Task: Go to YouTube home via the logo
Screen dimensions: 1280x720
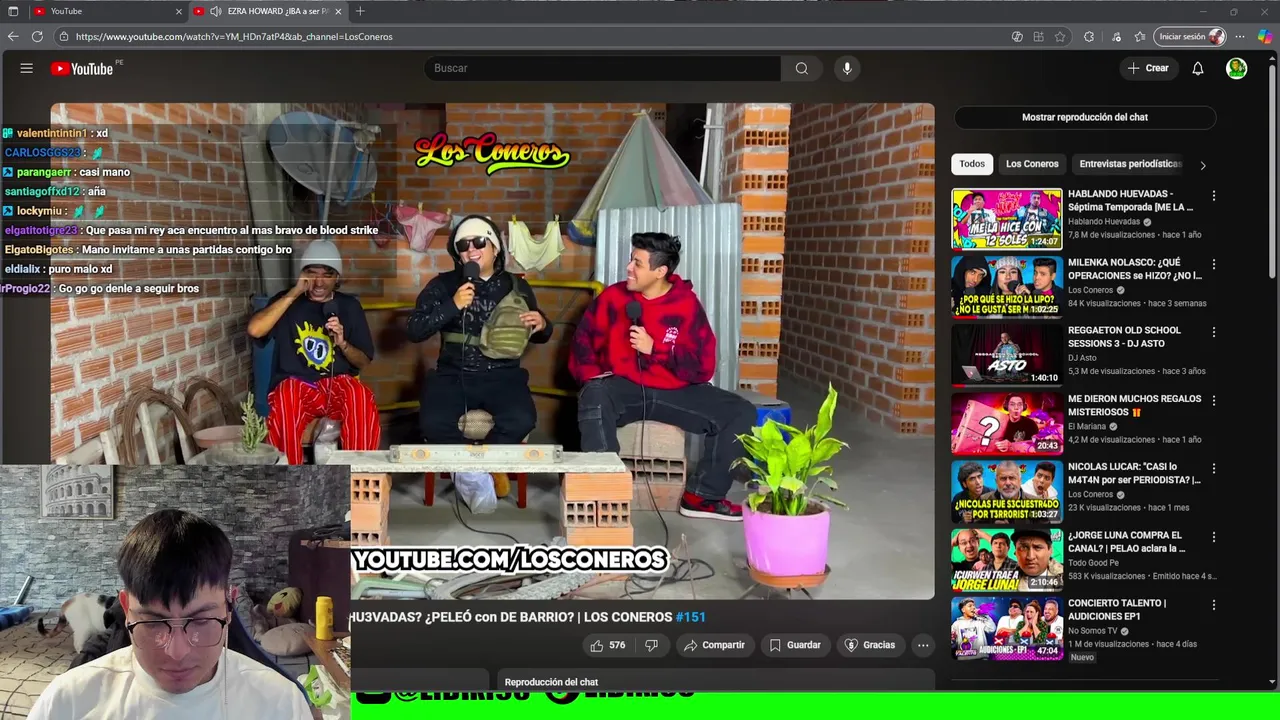Action: (x=82, y=68)
